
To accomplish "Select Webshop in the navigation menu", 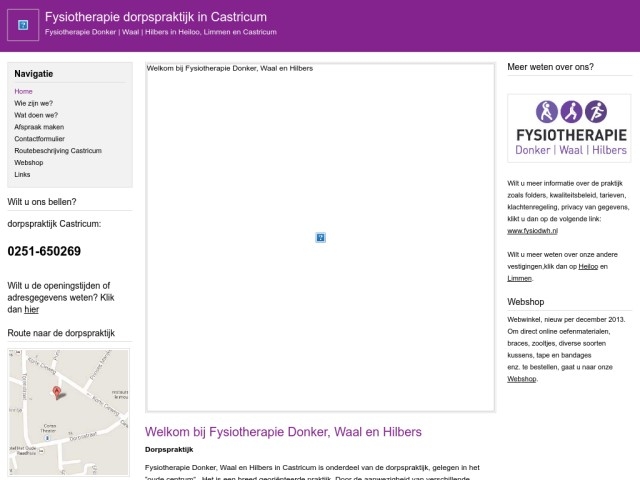I will pyautogui.click(x=29, y=162).
